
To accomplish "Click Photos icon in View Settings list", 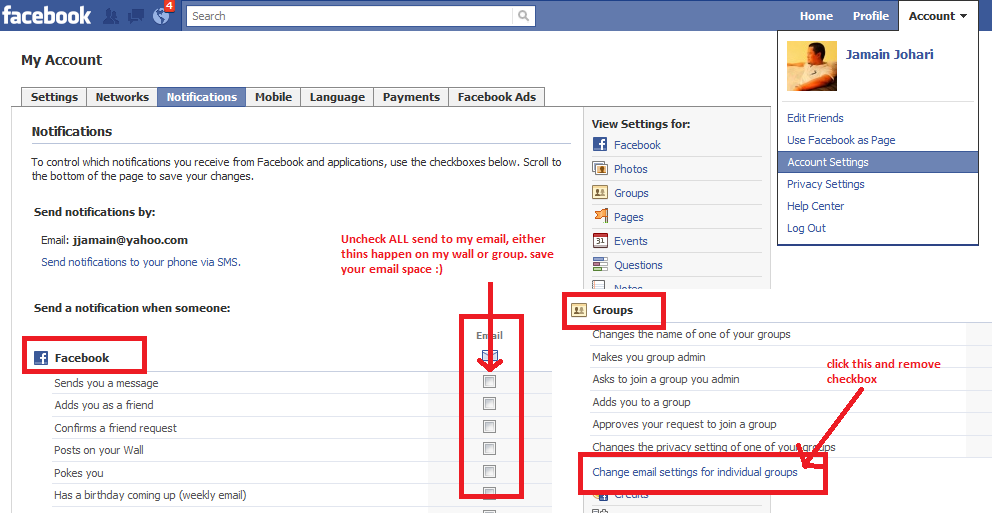I will [x=600, y=168].
